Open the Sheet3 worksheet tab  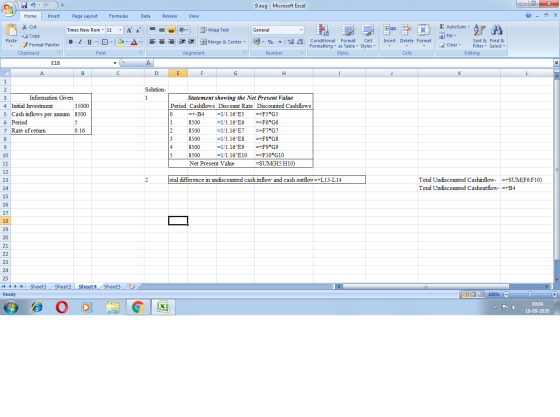coord(112,287)
